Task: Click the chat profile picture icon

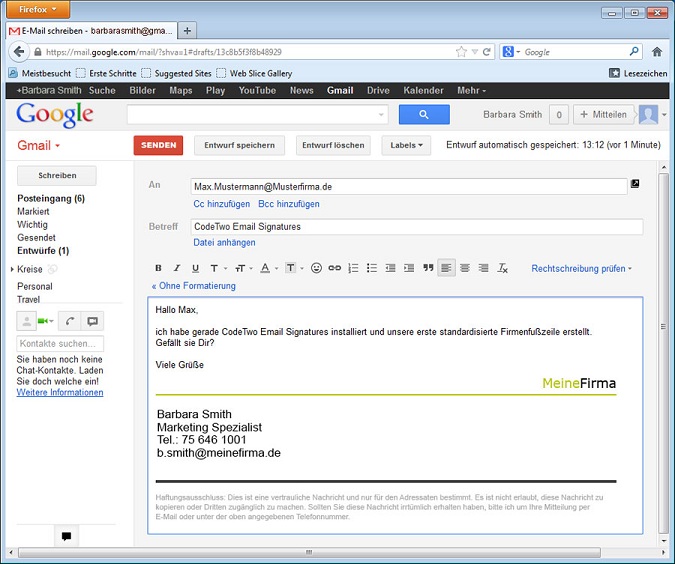Action: pos(27,321)
